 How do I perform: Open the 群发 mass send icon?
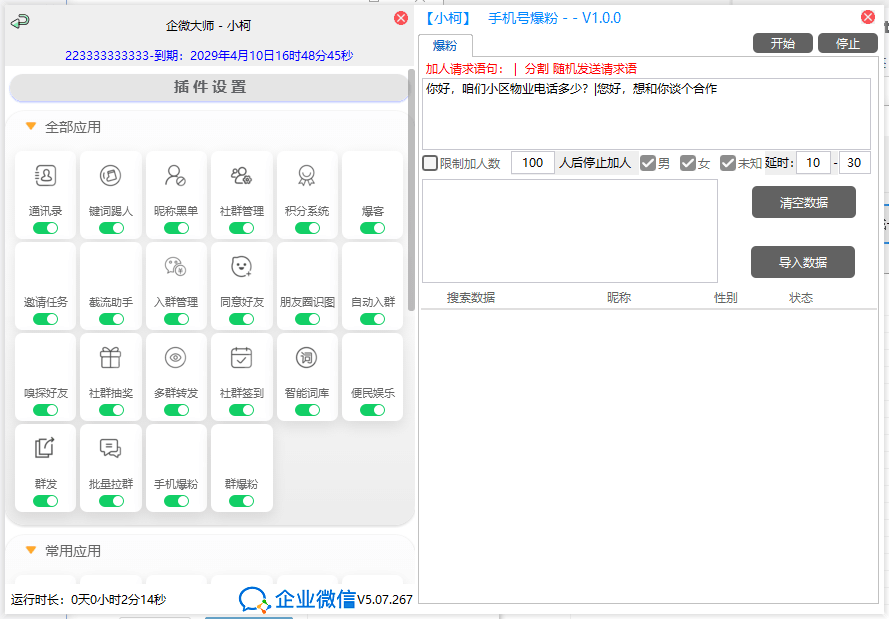point(45,448)
